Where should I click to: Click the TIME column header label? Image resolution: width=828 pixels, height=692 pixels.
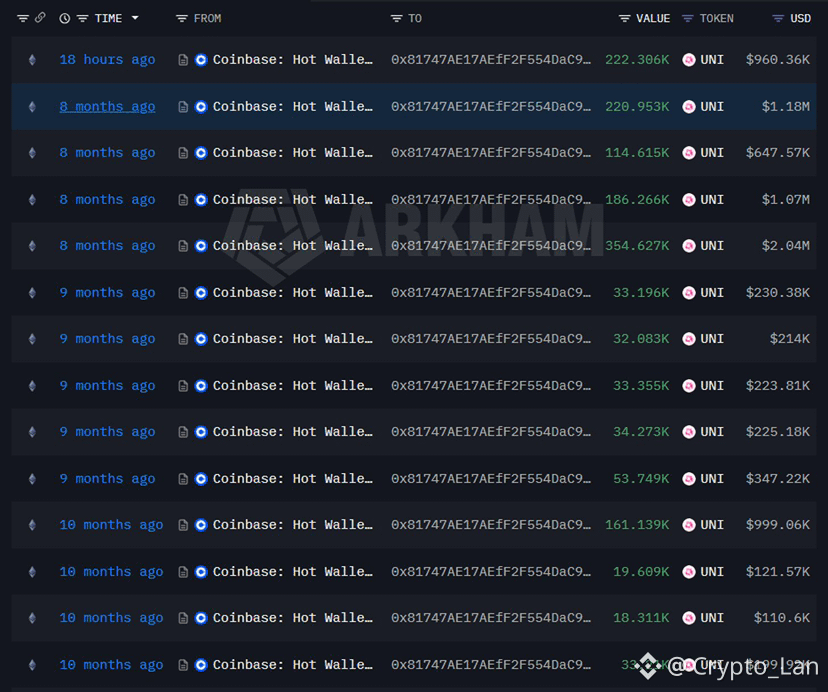click(108, 18)
